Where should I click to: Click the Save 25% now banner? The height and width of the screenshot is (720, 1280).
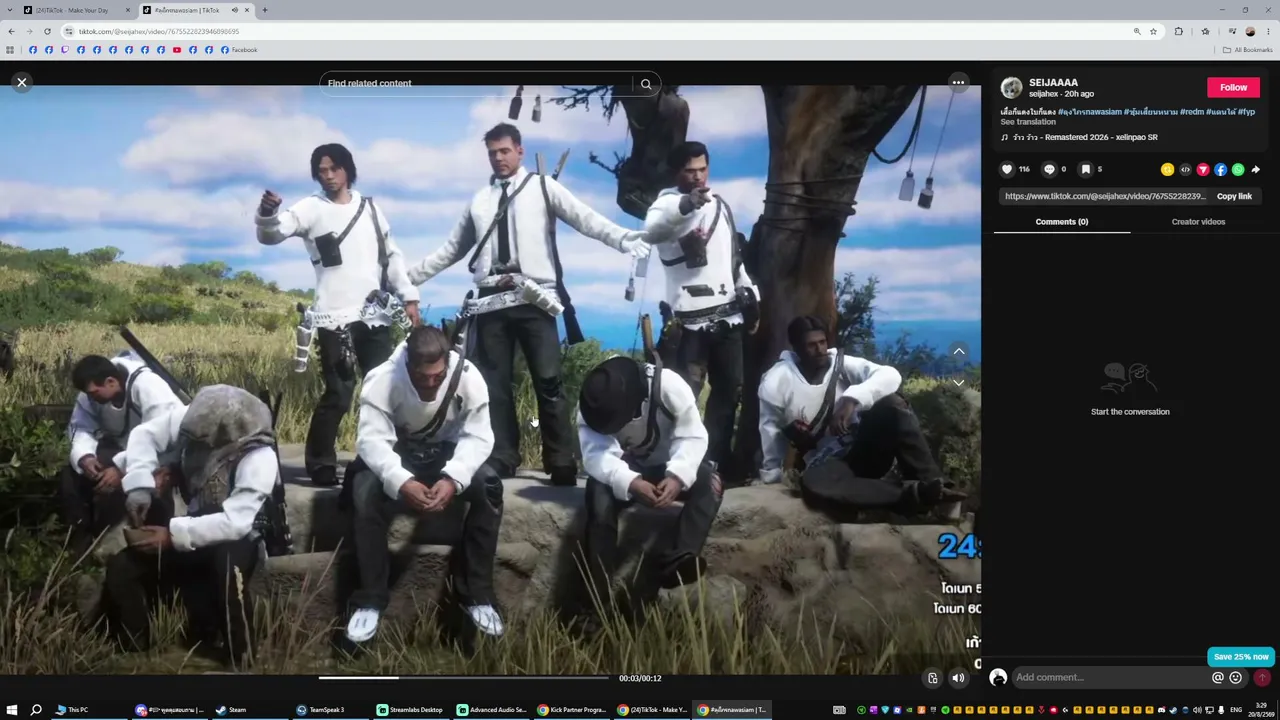[1241, 657]
